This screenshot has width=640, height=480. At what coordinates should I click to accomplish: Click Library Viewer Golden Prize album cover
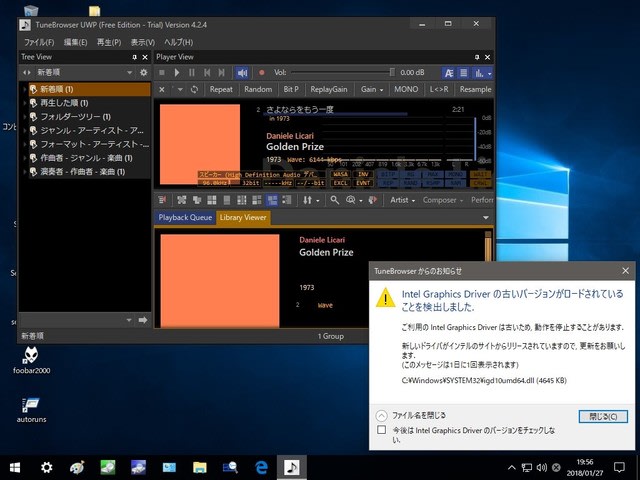coord(220,281)
